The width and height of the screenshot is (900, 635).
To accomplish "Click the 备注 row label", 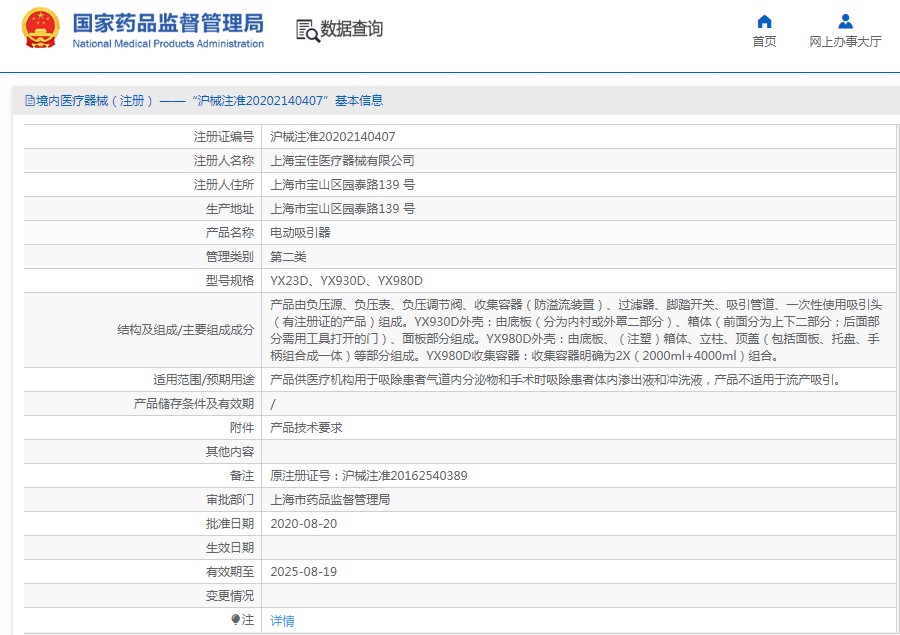I will [242, 476].
